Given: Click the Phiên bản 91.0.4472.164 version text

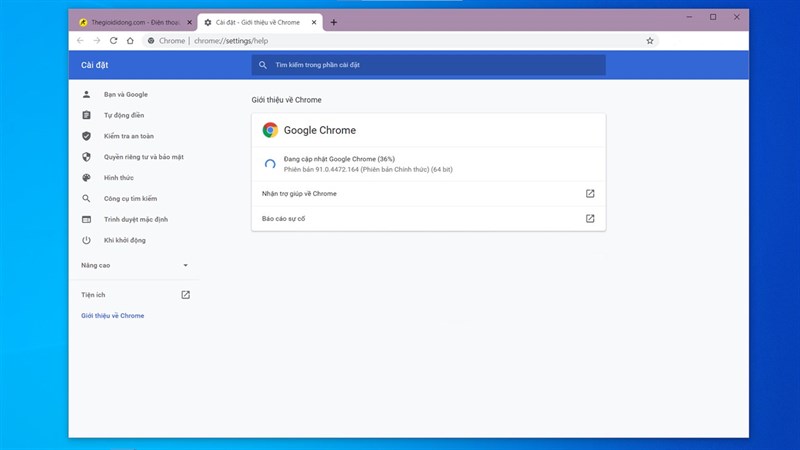Looking at the screenshot, I should [368, 169].
